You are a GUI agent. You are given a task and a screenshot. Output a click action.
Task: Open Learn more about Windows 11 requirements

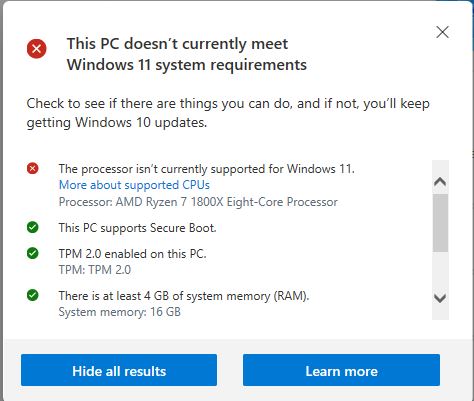click(x=341, y=370)
